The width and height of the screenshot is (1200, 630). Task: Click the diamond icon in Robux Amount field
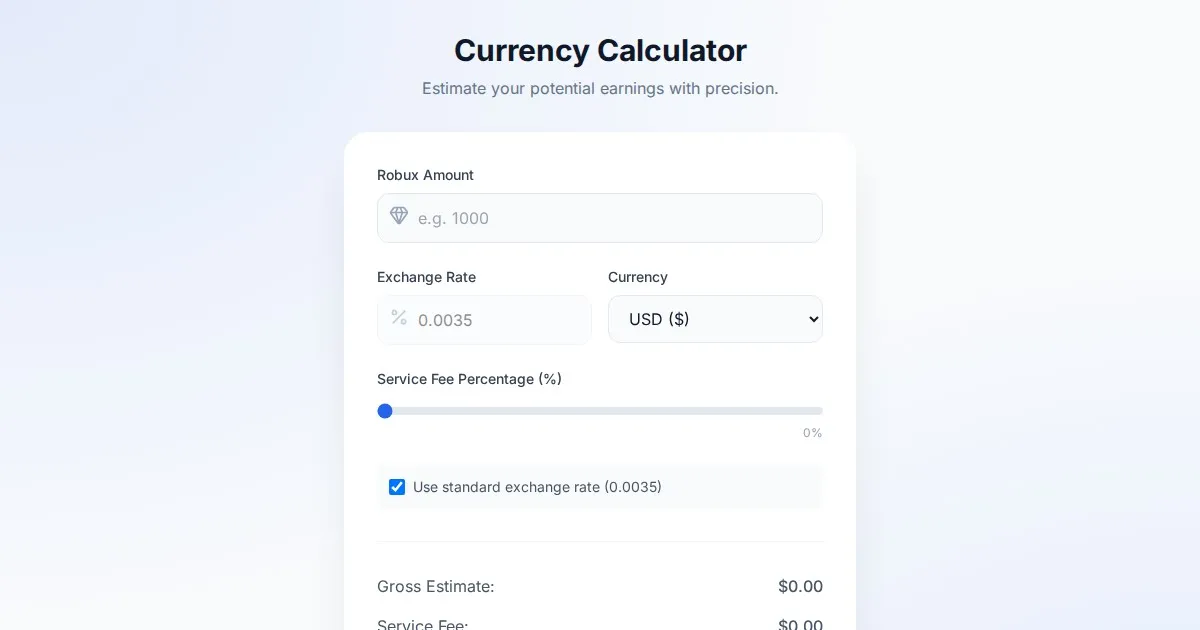(399, 216)
